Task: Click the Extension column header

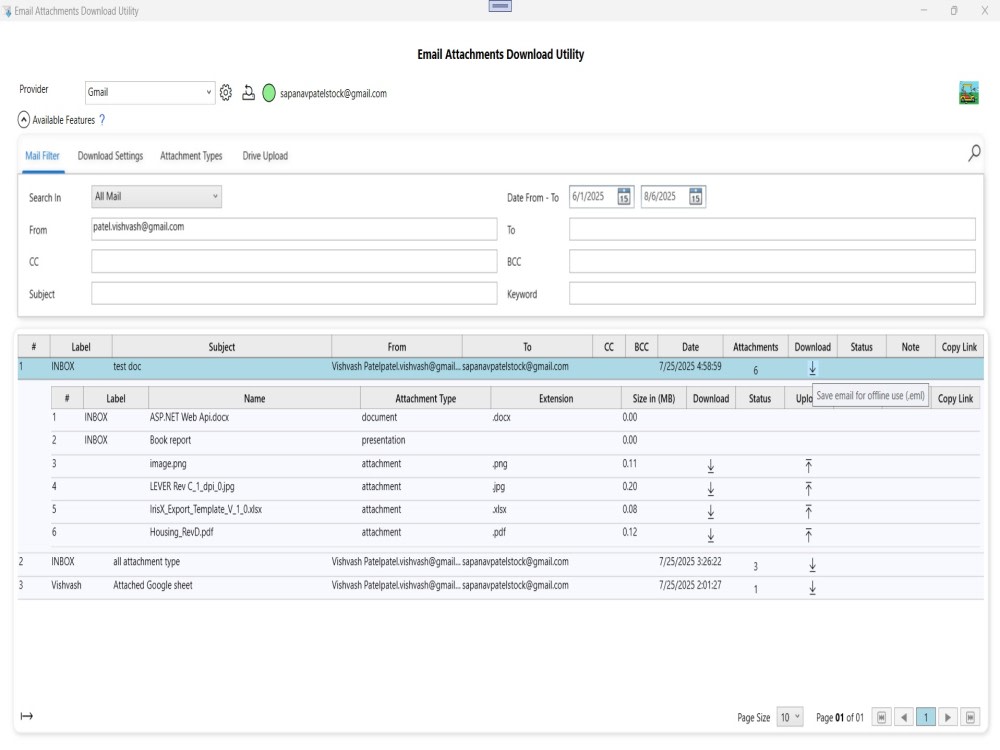Action: pyautogui.click(x=556, y=399)
